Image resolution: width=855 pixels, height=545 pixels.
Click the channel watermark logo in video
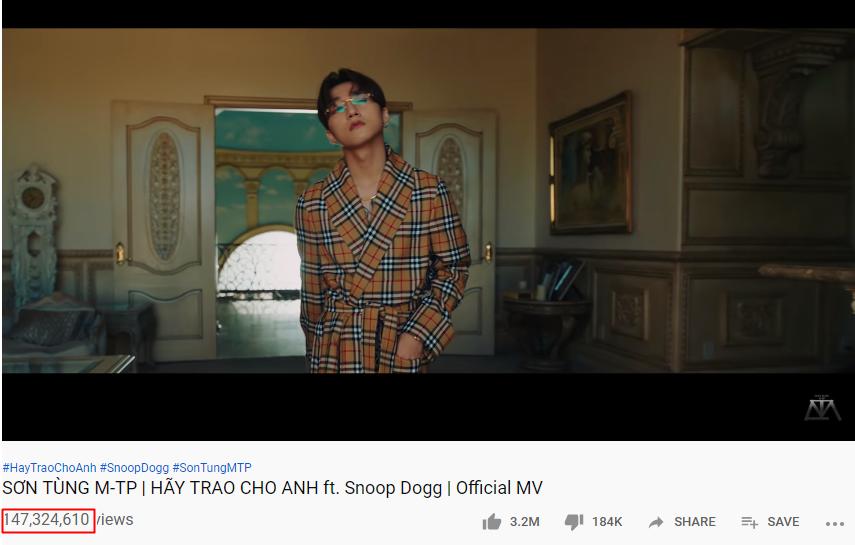tap(822, 408)
